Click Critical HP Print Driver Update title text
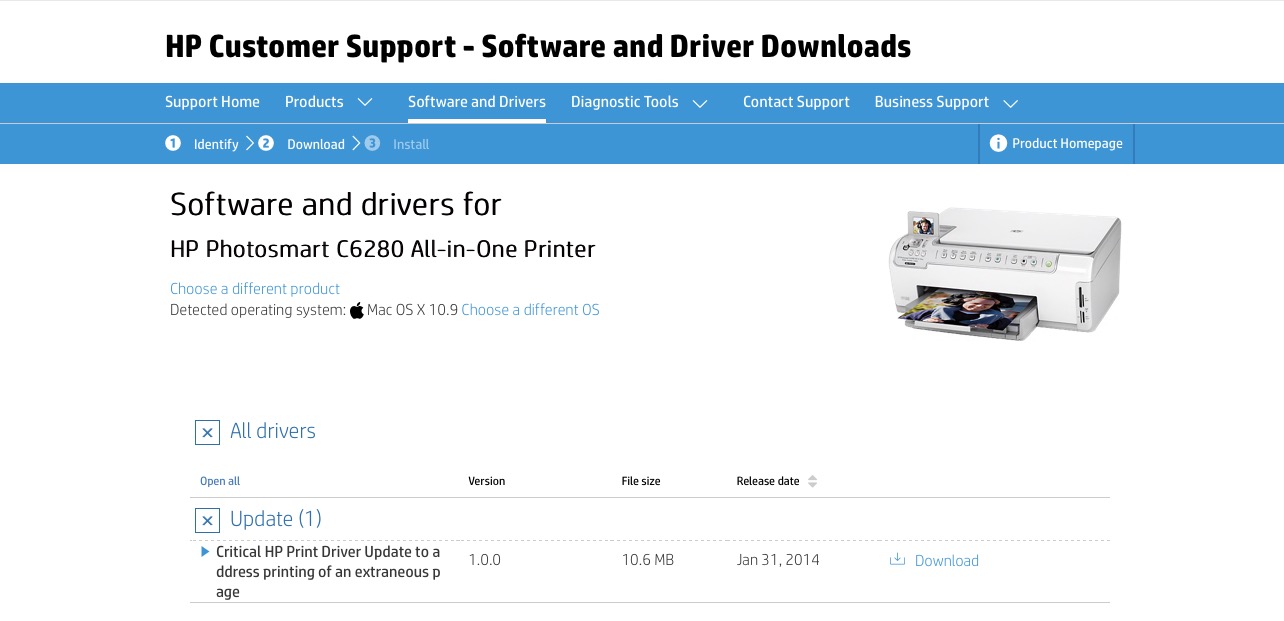 tap(328, 572)
